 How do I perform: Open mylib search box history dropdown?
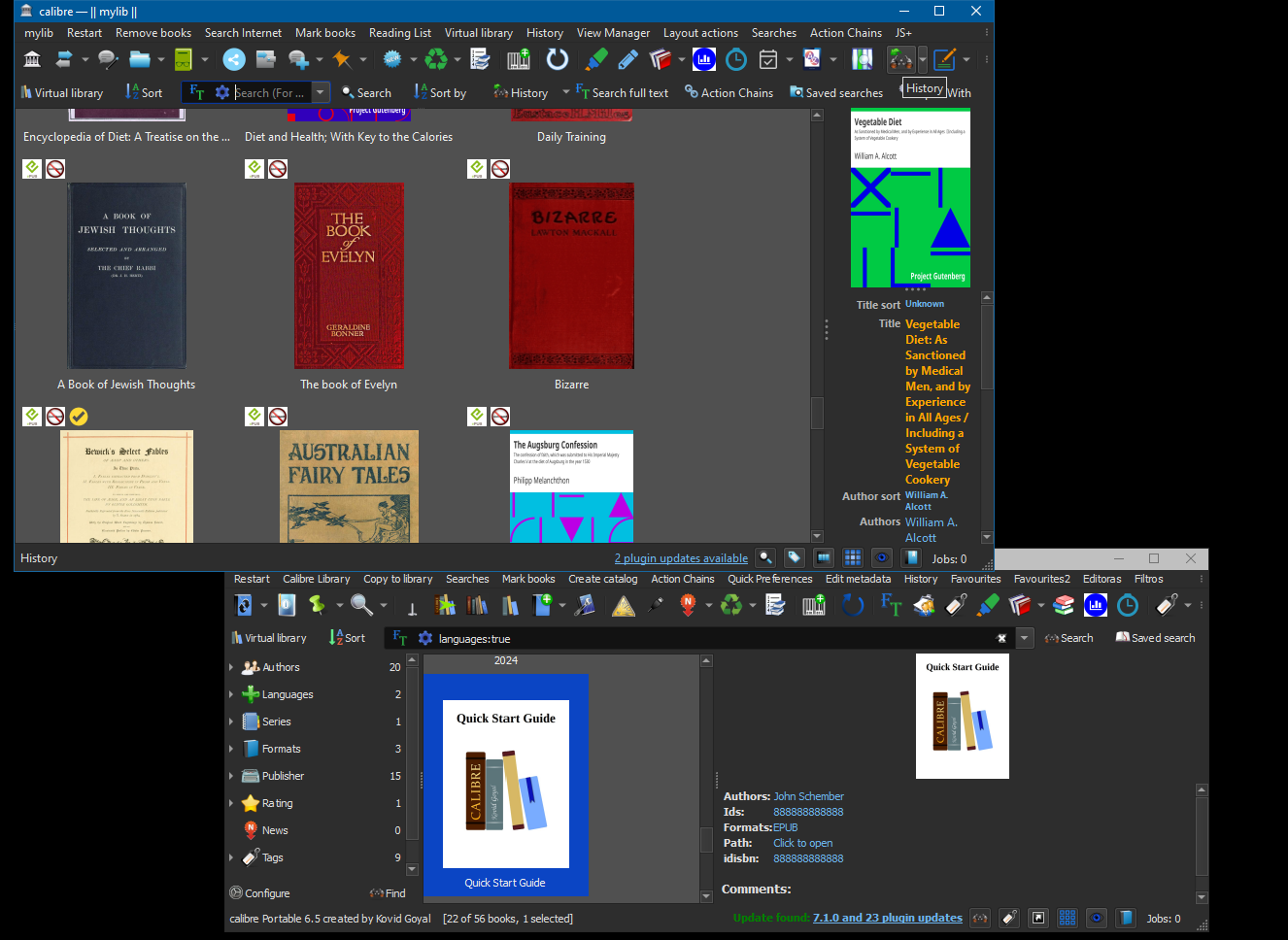click(x=321, y=92)
